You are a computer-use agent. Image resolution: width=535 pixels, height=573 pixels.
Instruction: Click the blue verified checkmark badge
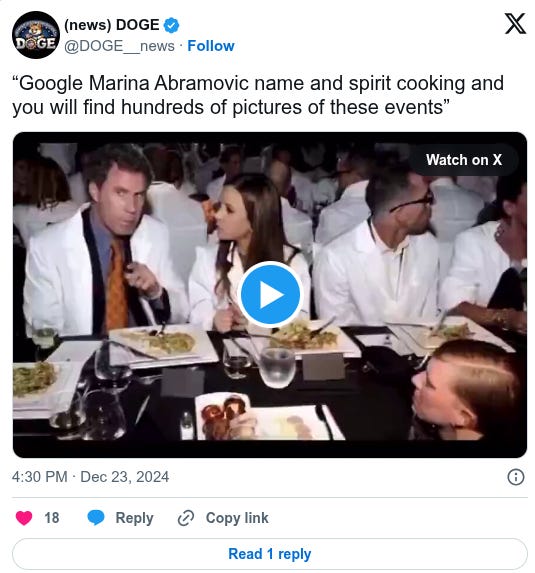click(x=171, y=25)
